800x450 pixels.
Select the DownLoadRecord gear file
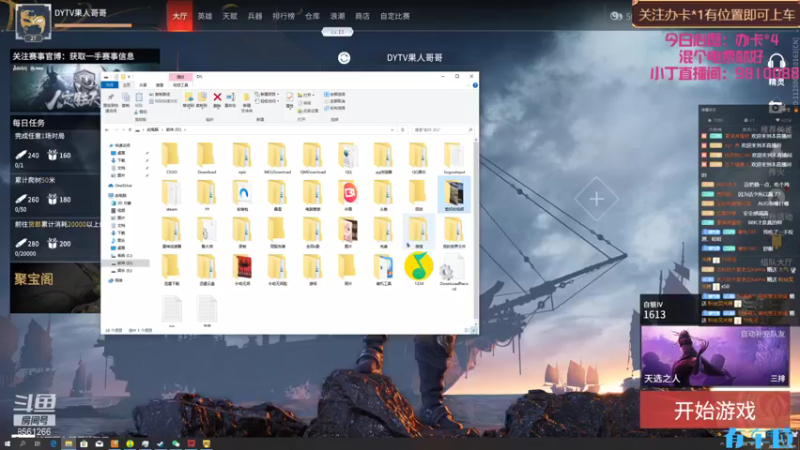pos(454,272)
